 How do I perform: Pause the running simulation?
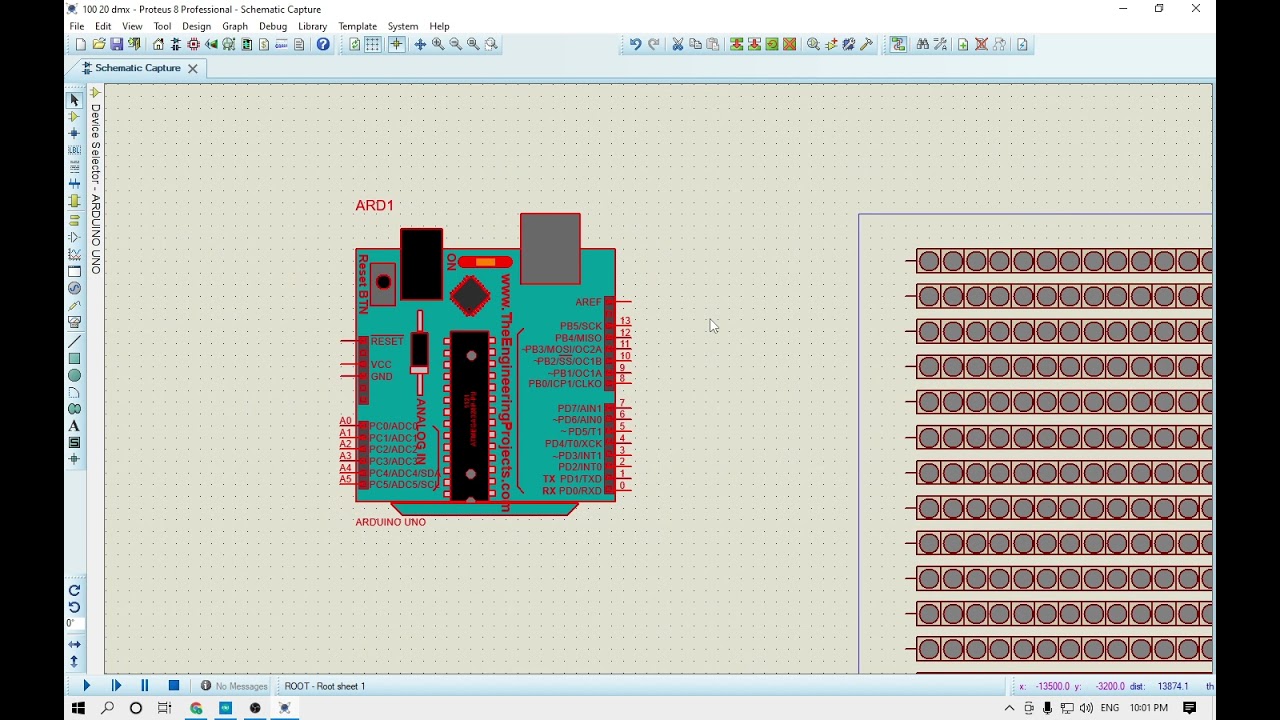(145, 686)
